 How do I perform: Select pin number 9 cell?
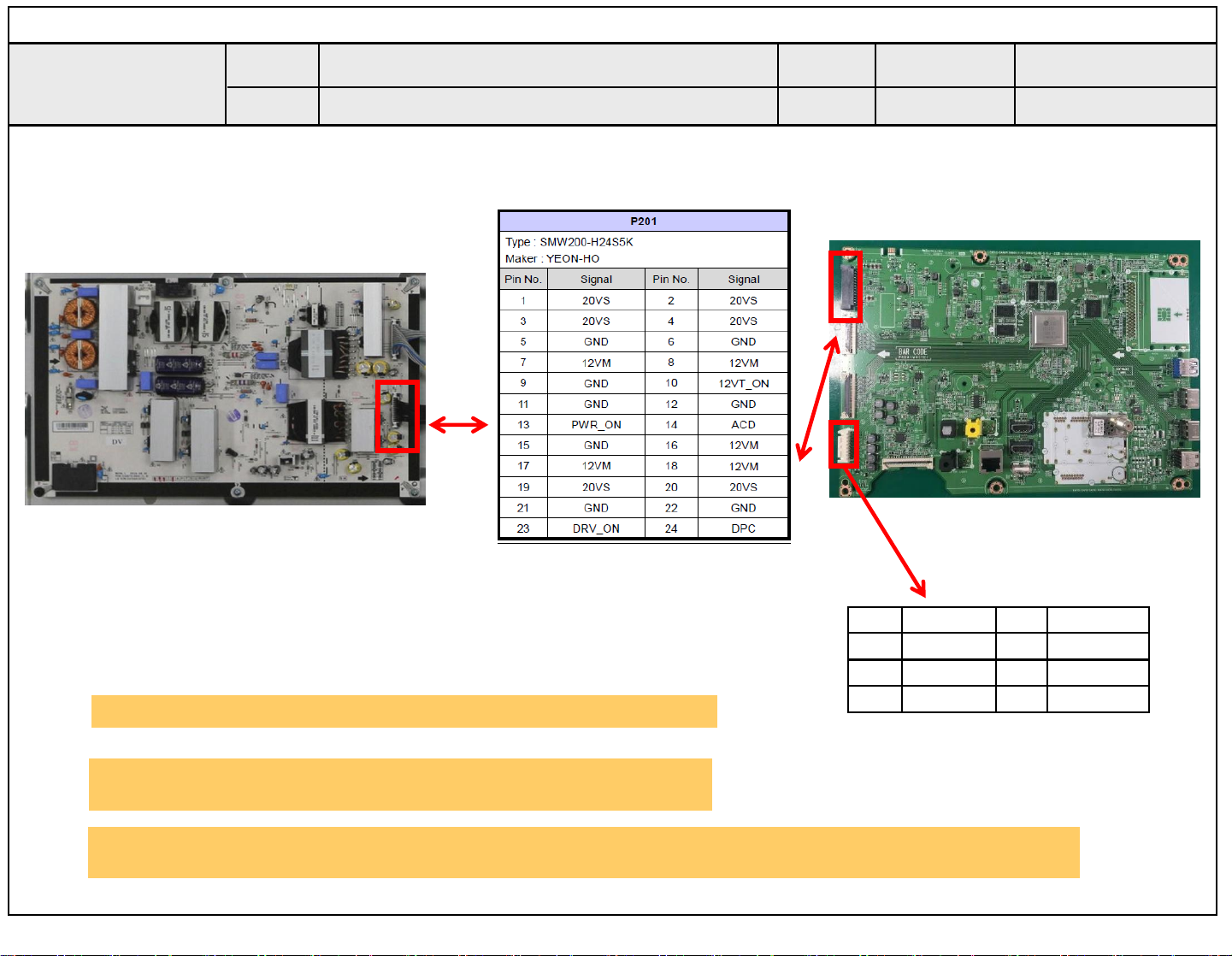point(523,383)
